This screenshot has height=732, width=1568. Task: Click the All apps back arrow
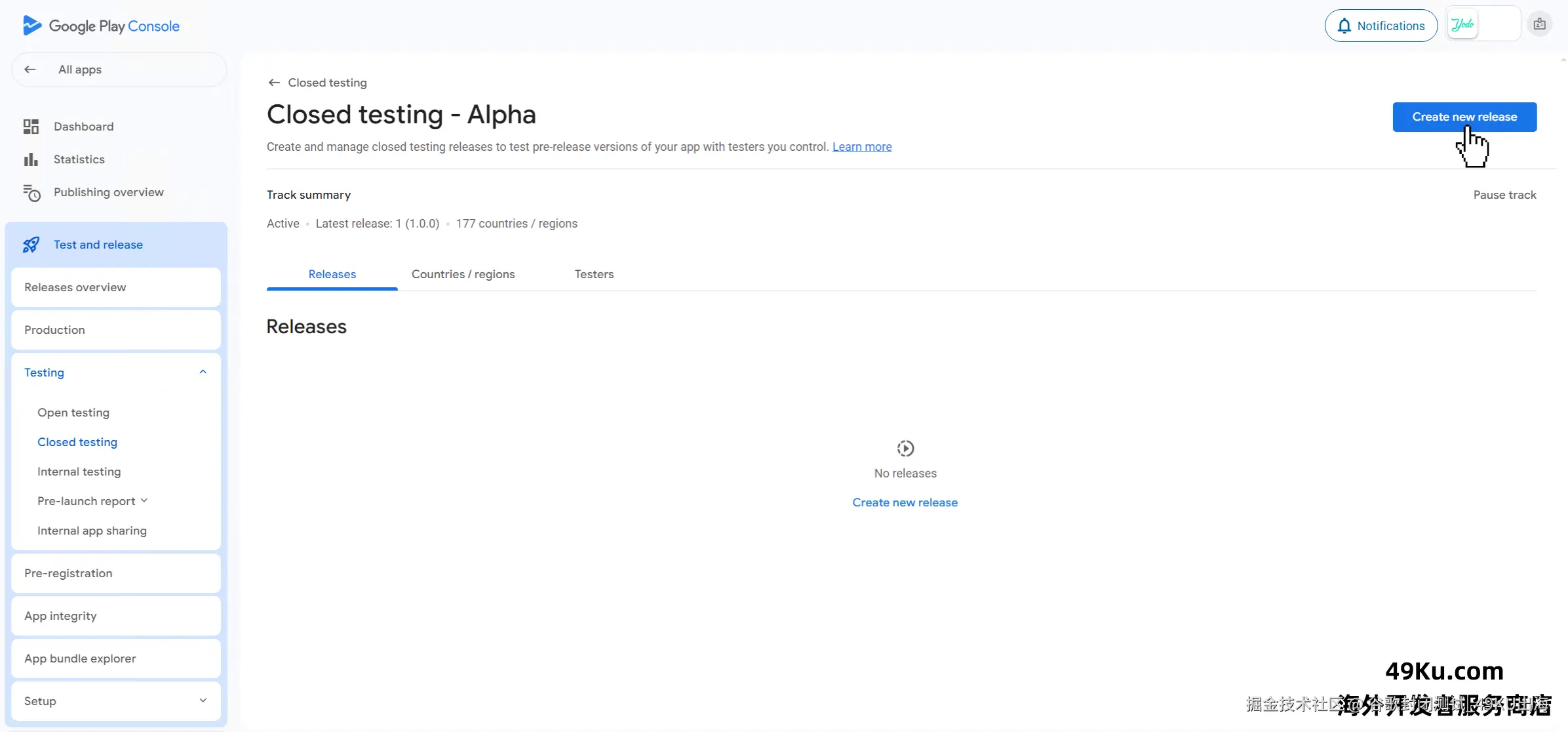(30, 70)
